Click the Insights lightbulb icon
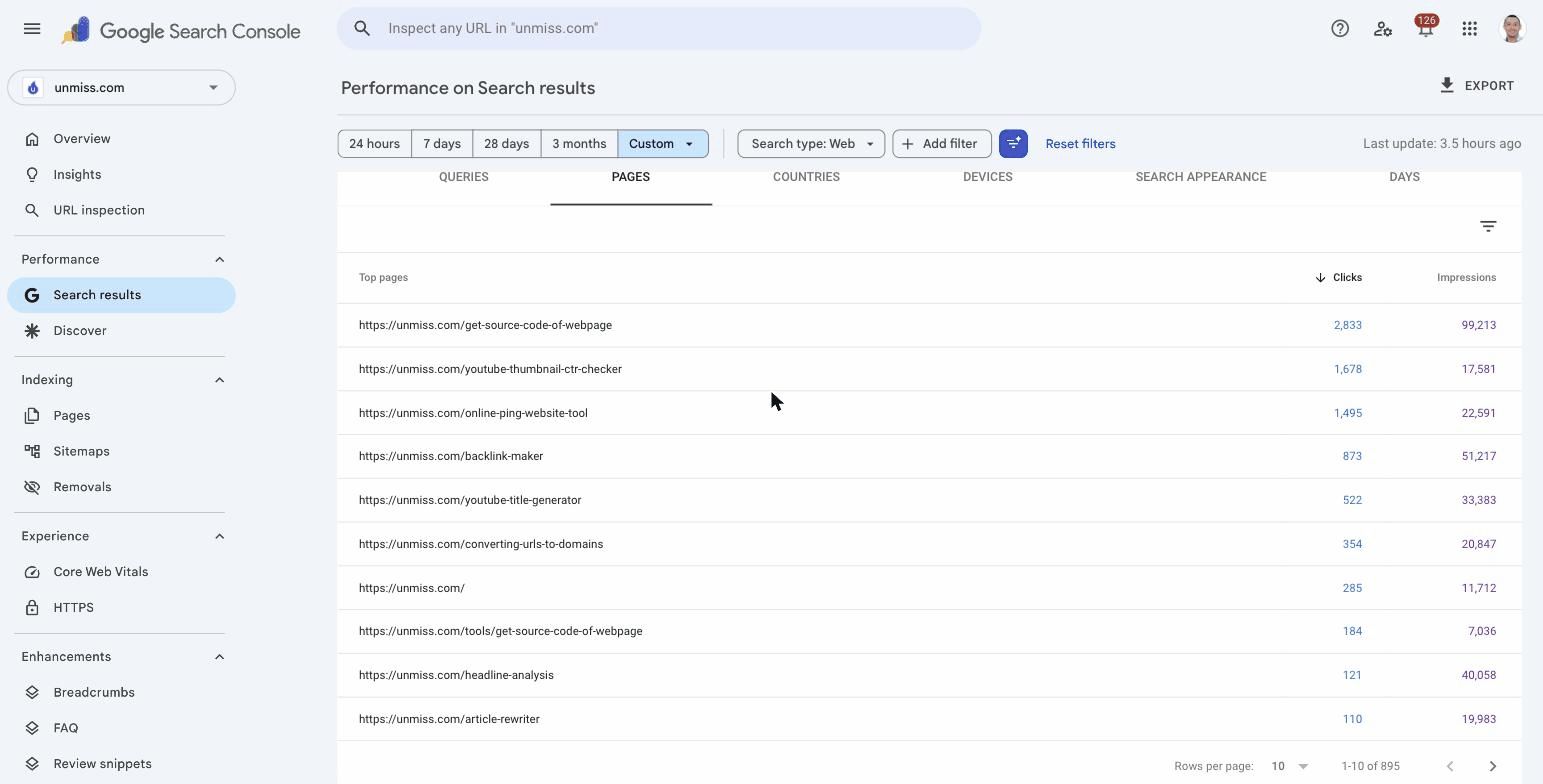 32,175
